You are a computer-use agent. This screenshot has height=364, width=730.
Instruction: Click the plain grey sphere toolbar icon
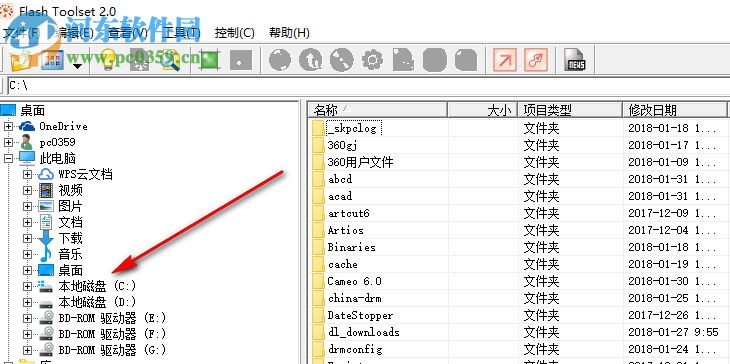tap(280, 61)
